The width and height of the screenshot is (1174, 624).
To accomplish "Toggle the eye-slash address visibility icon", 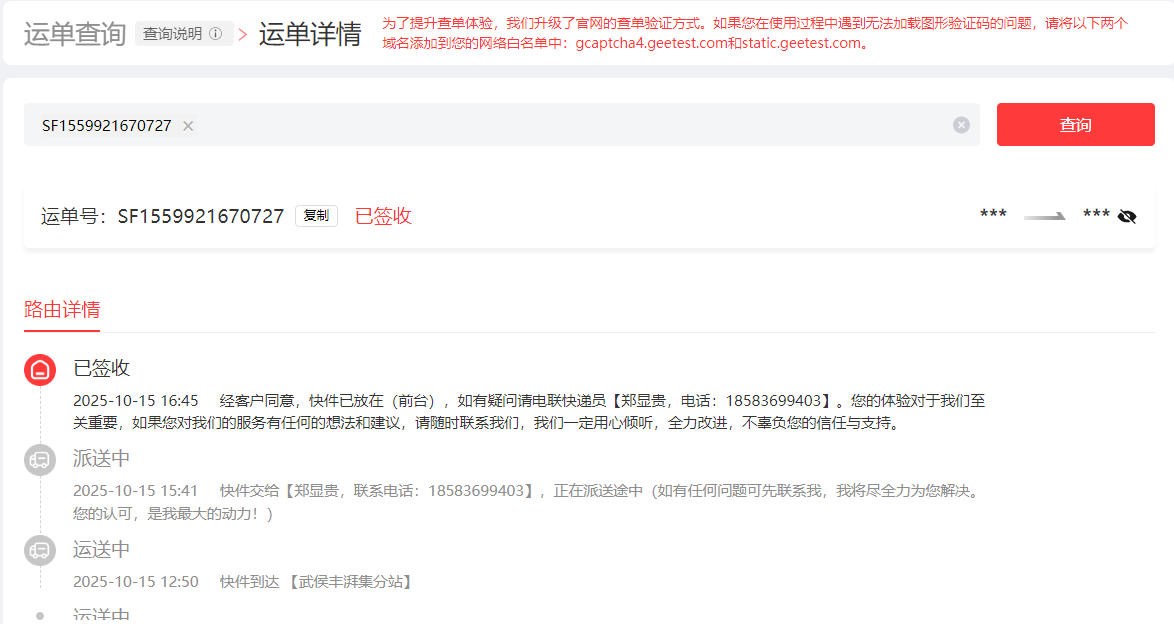I will click(1127, 216).
